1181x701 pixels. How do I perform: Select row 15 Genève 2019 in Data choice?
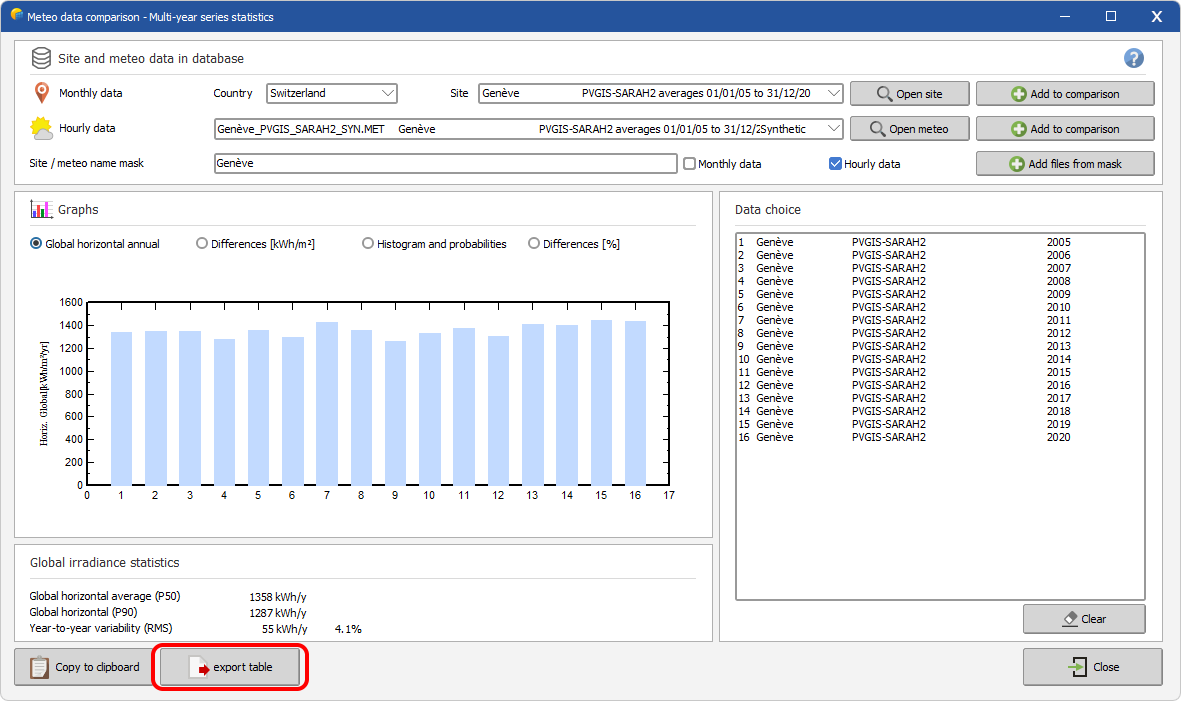pyautogui.click(x=940, y=424)
